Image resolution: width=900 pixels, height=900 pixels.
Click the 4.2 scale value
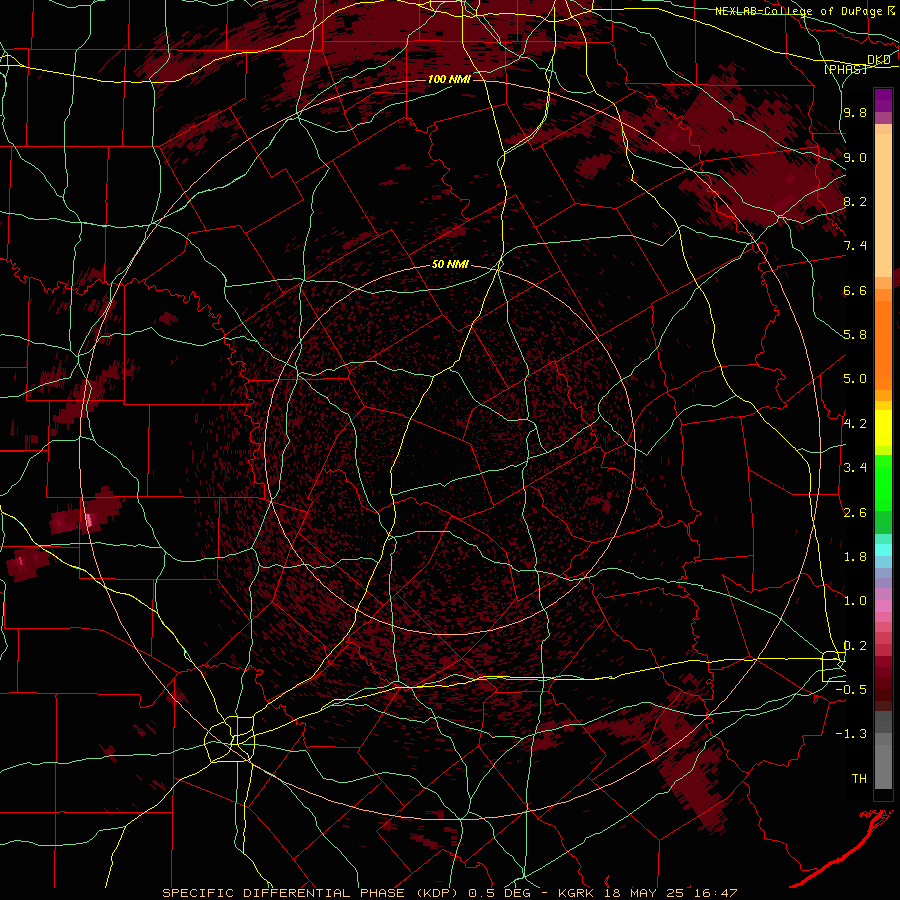click(855, 424)
